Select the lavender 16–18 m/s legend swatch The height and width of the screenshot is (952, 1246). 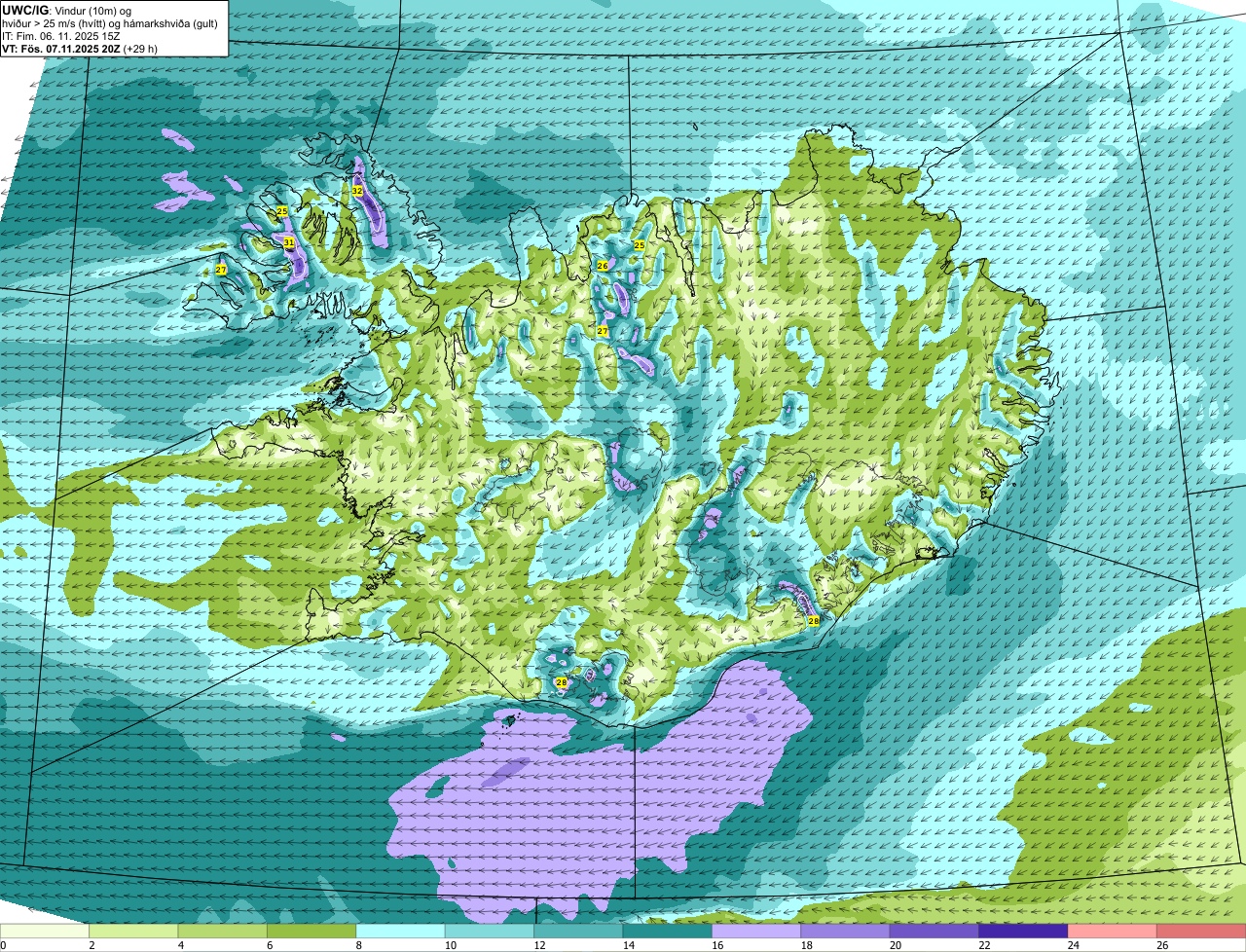click(x=756, y=932)
